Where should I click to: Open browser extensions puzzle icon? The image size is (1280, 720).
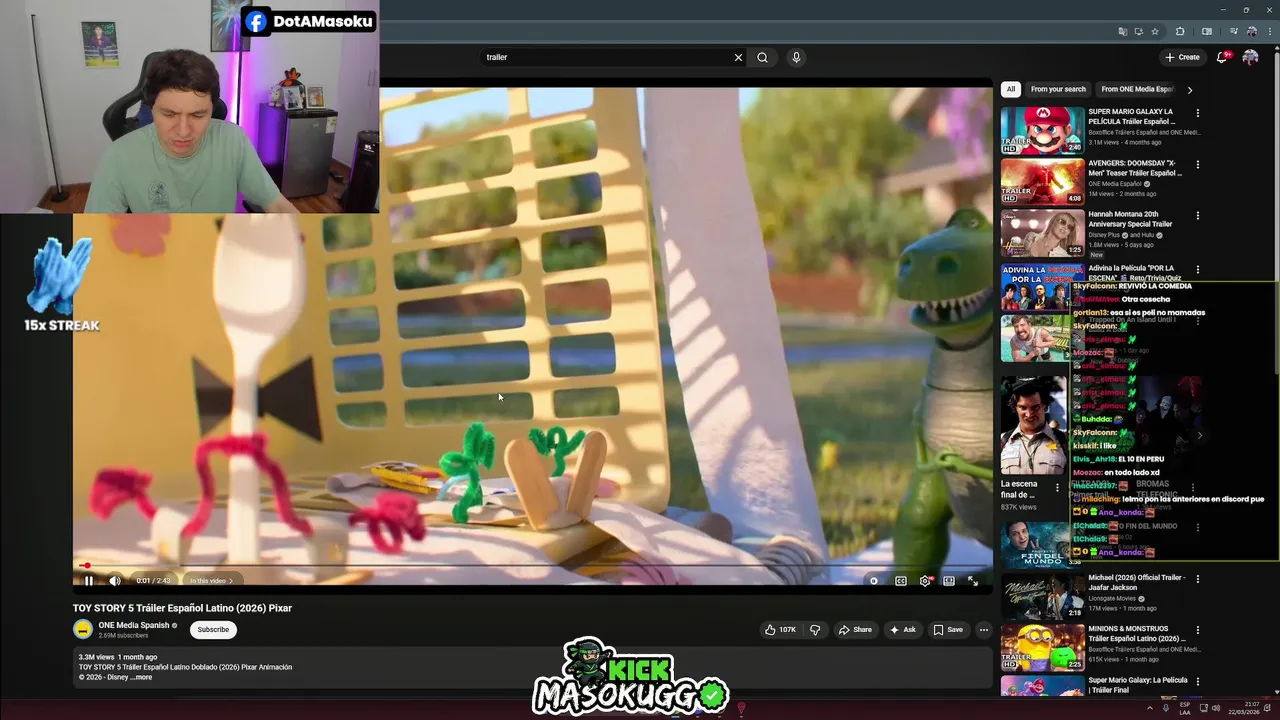coord(1180,31)
